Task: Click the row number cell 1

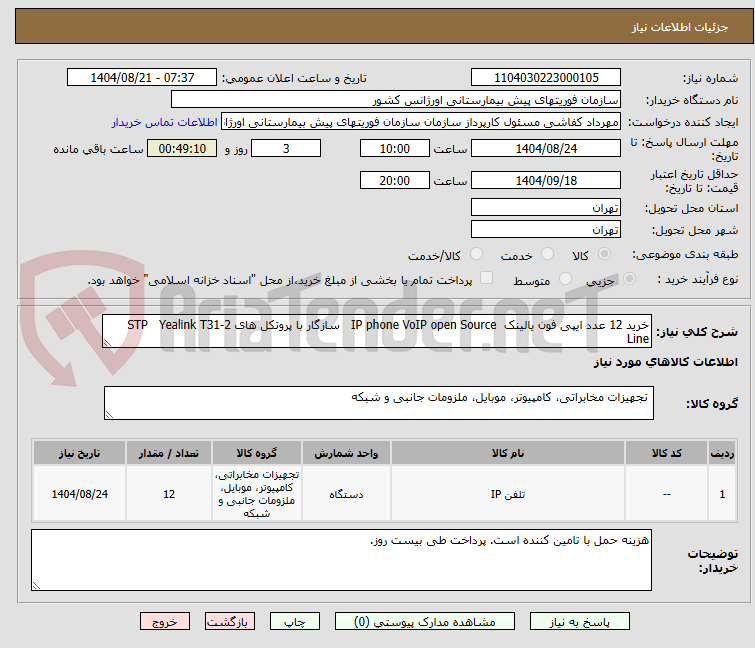Action: pos(722,494)
